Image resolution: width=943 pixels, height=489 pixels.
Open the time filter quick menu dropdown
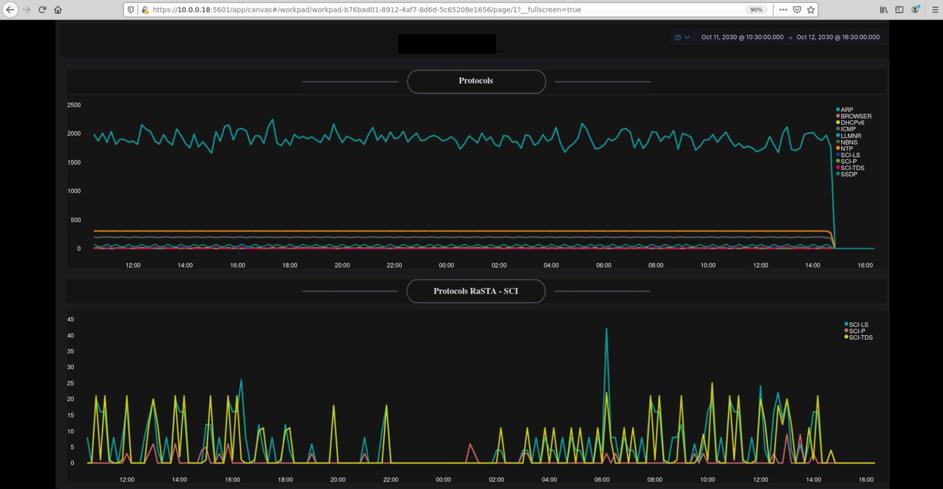pyautogui.click(x=682, y=37)
